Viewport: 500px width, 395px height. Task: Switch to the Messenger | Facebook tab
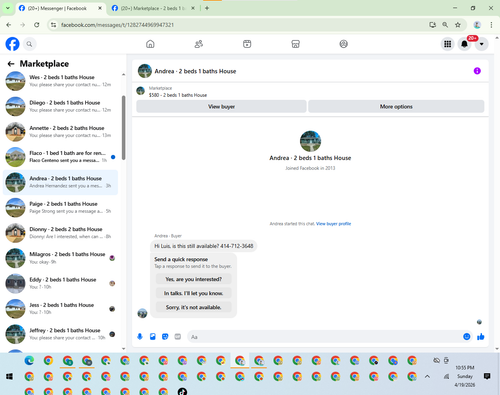57,8
